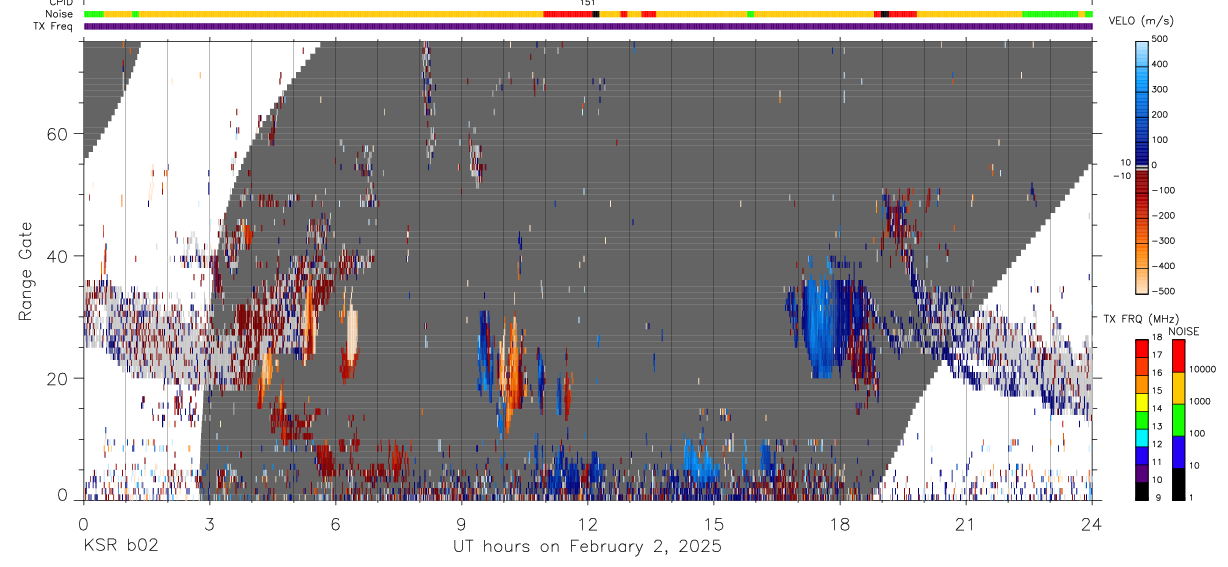Click the 1000 label on NOISE scale
Viewport: 1228px width, 567px height.
click(1202, 401)
